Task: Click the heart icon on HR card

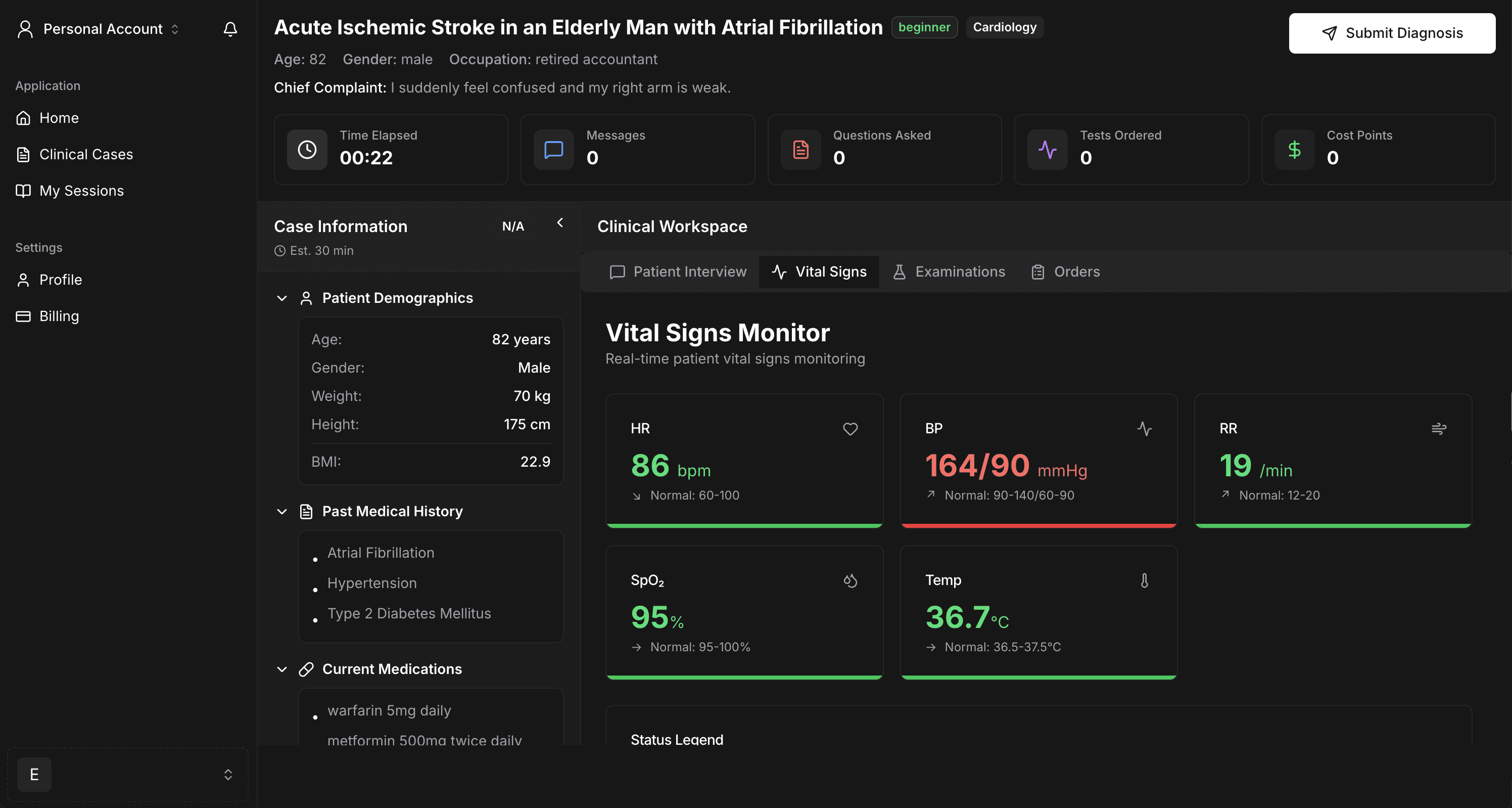Action: coord(850,429)
